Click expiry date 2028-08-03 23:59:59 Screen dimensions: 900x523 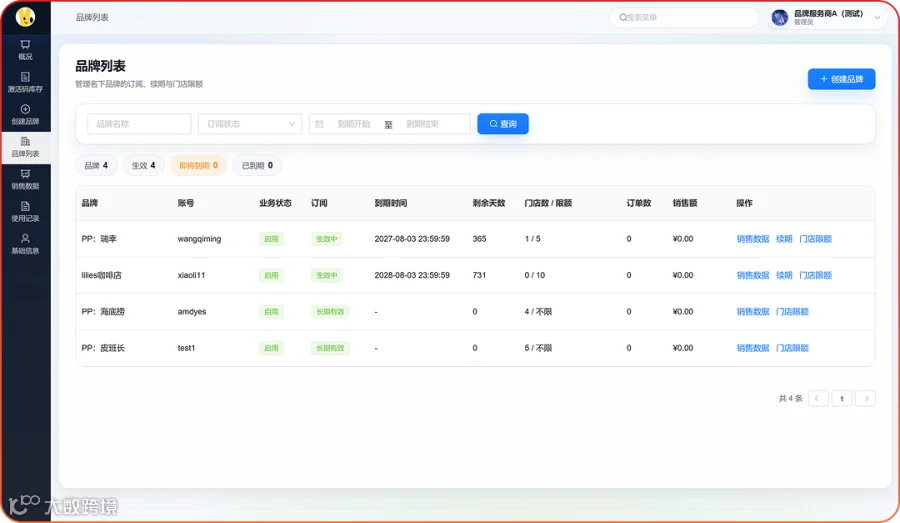click(x=412, y=276)
